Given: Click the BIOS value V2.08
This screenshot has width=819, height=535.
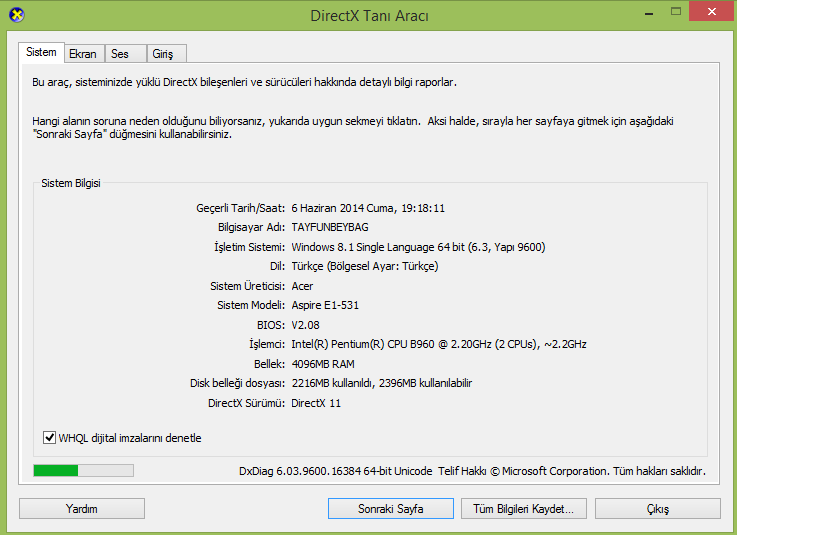Looking at the screenshot, I should (306, 325).
